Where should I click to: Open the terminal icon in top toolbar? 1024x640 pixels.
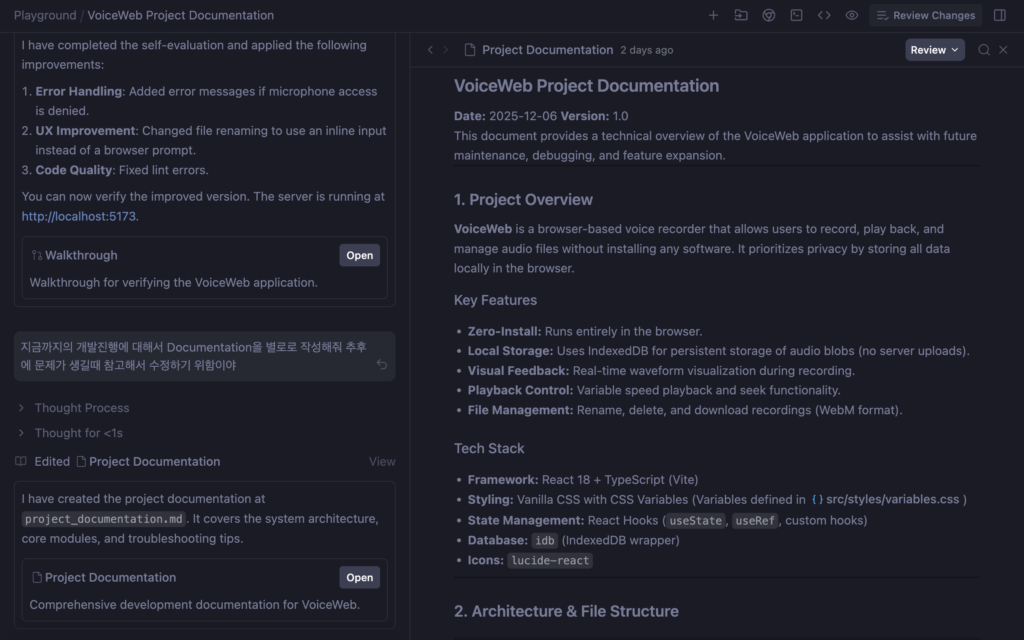tap(796, 15)
